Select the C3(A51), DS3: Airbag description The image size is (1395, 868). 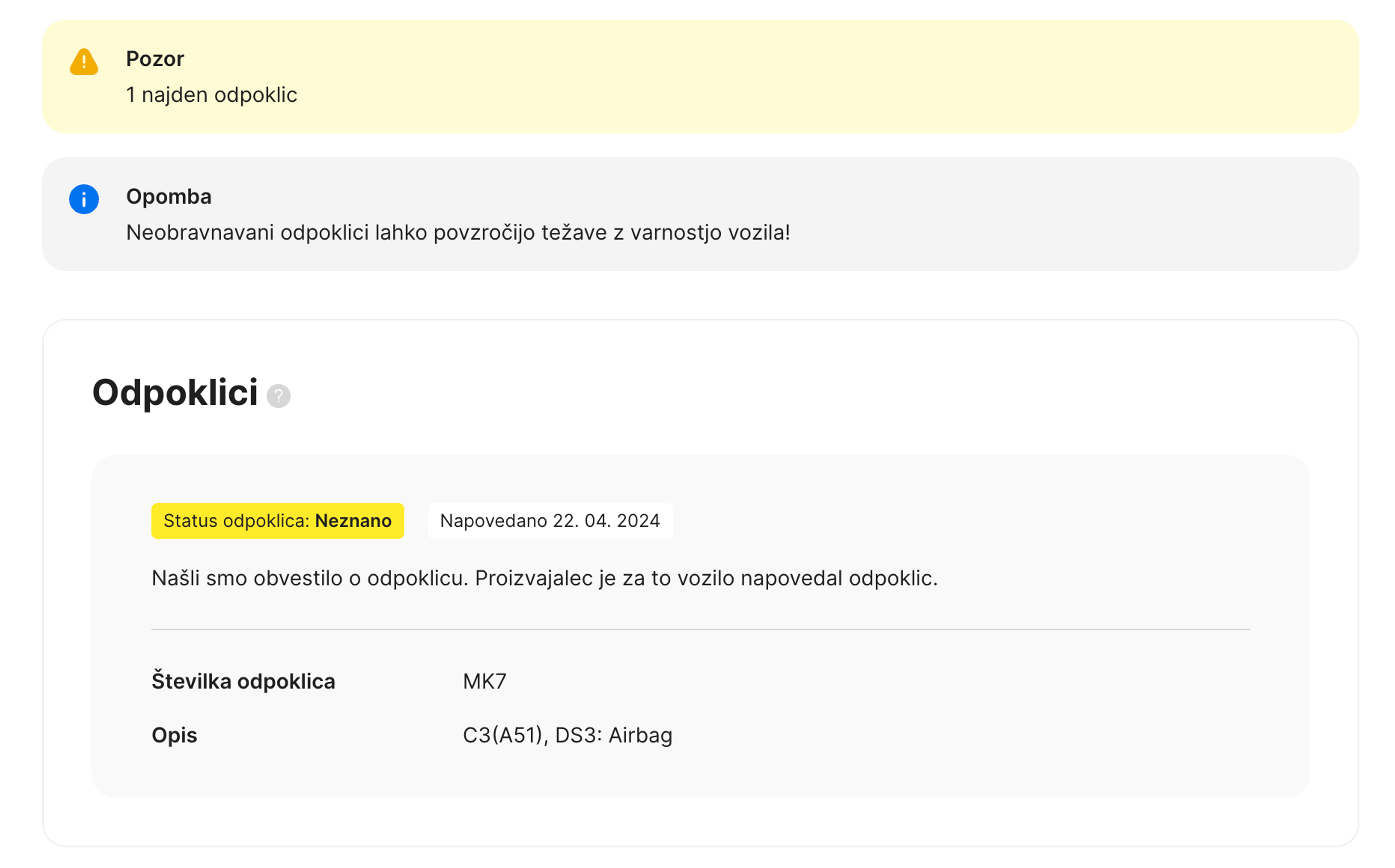point(567,735)
